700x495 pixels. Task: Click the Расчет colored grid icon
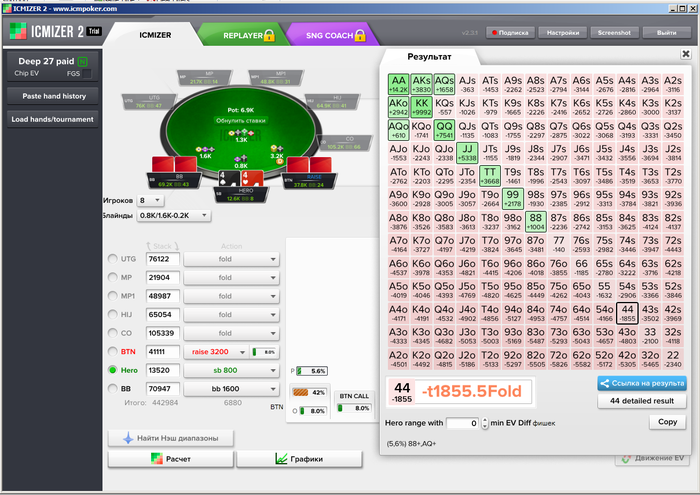point(157,459)
